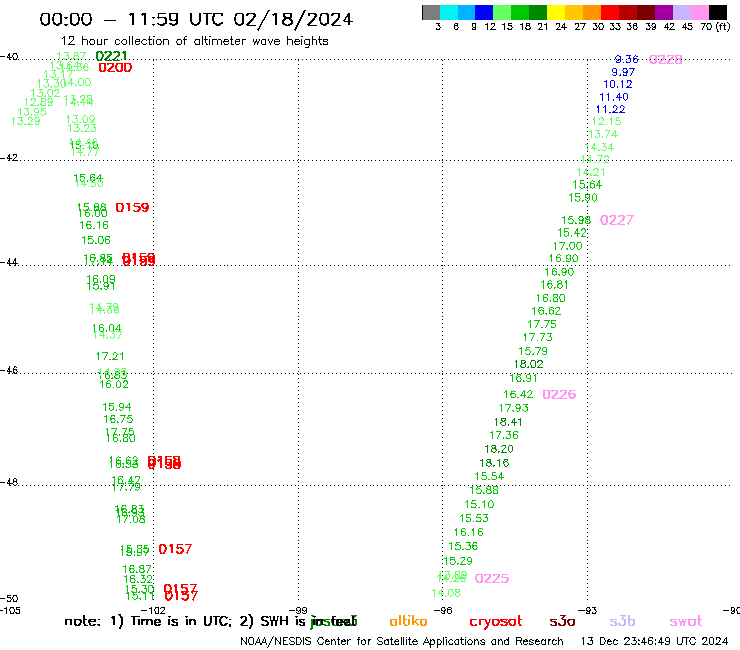This screenshot has height=650, width=740.
Task: Click the dark blue swatch in the scale
Action: point(484,12)
